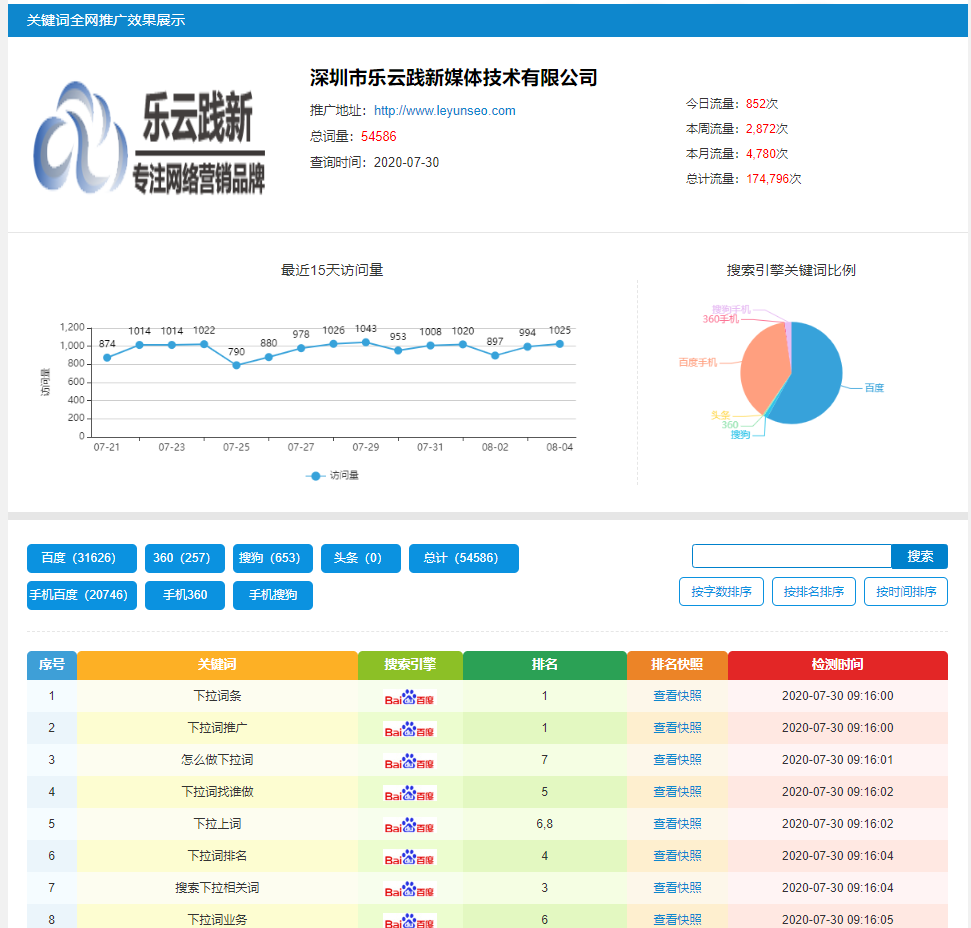
Task: Click inside the keyword search box
Action: tap(790, 555)
